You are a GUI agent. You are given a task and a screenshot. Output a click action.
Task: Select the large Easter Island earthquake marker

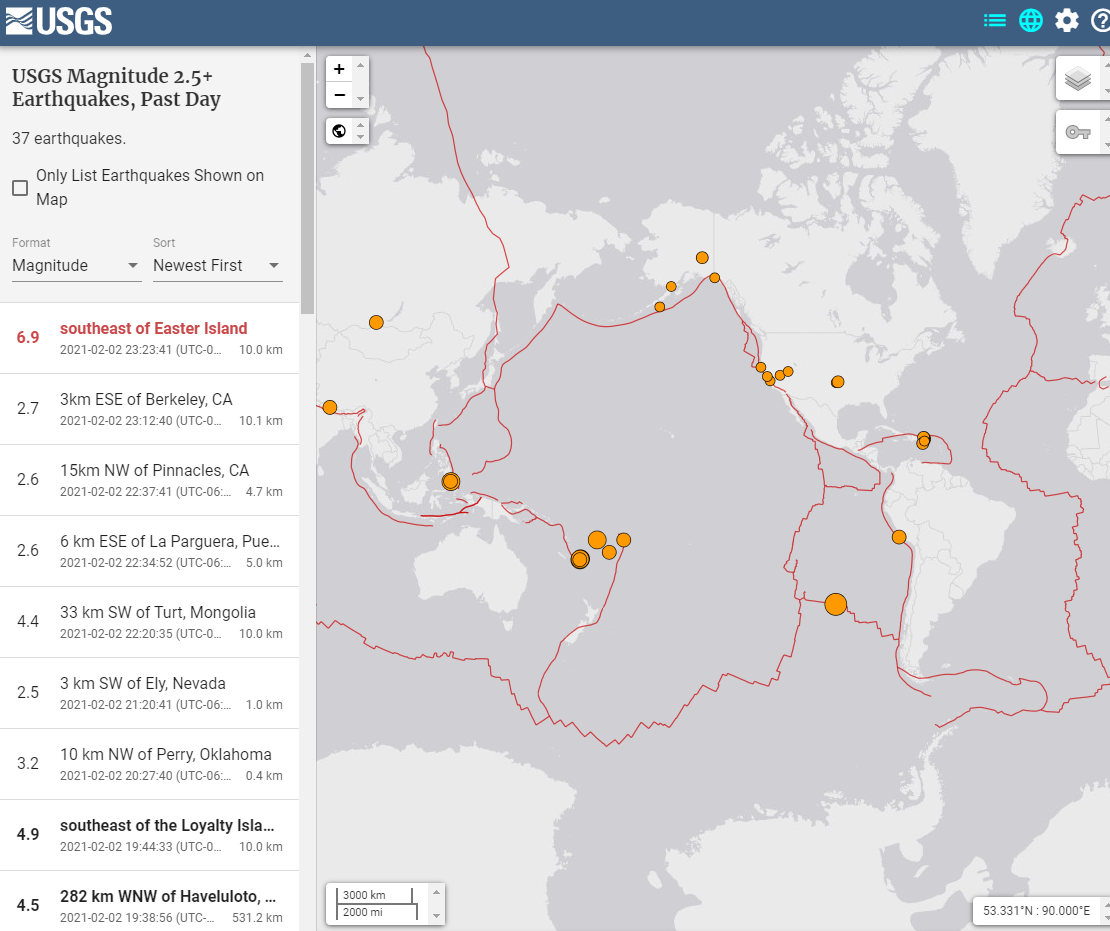pos(835,605)
